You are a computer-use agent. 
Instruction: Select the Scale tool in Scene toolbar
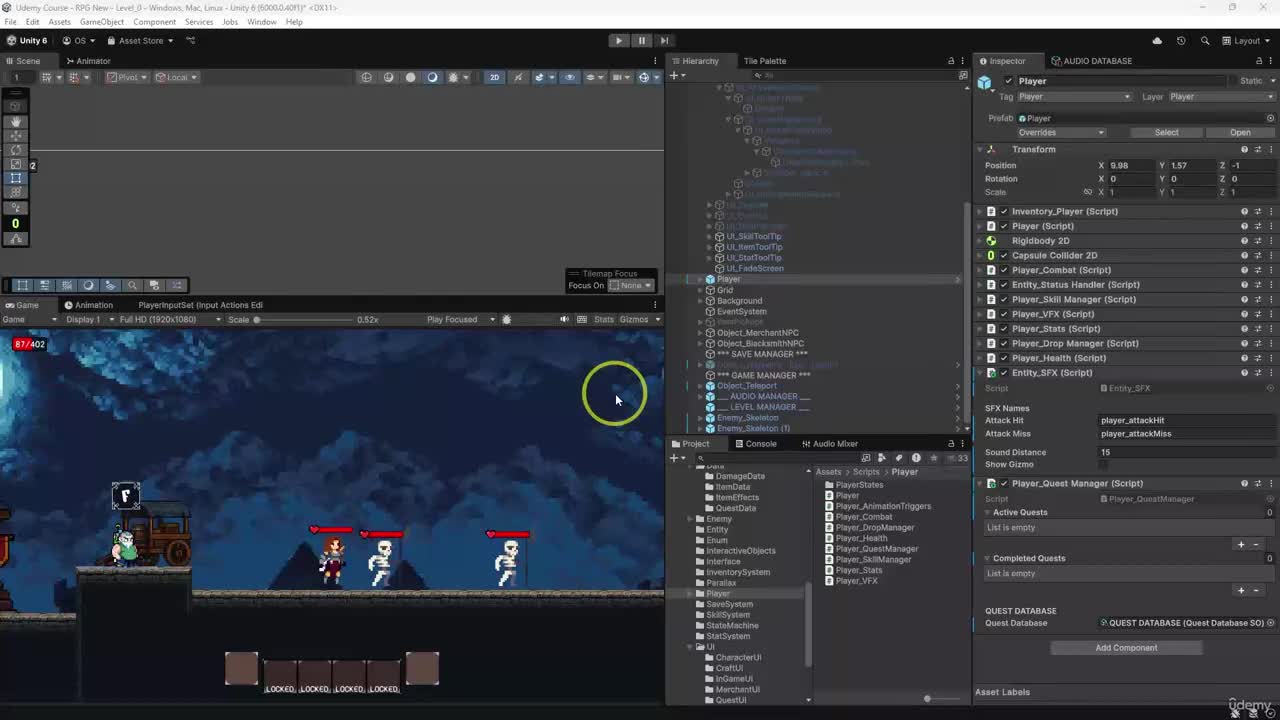15,163
